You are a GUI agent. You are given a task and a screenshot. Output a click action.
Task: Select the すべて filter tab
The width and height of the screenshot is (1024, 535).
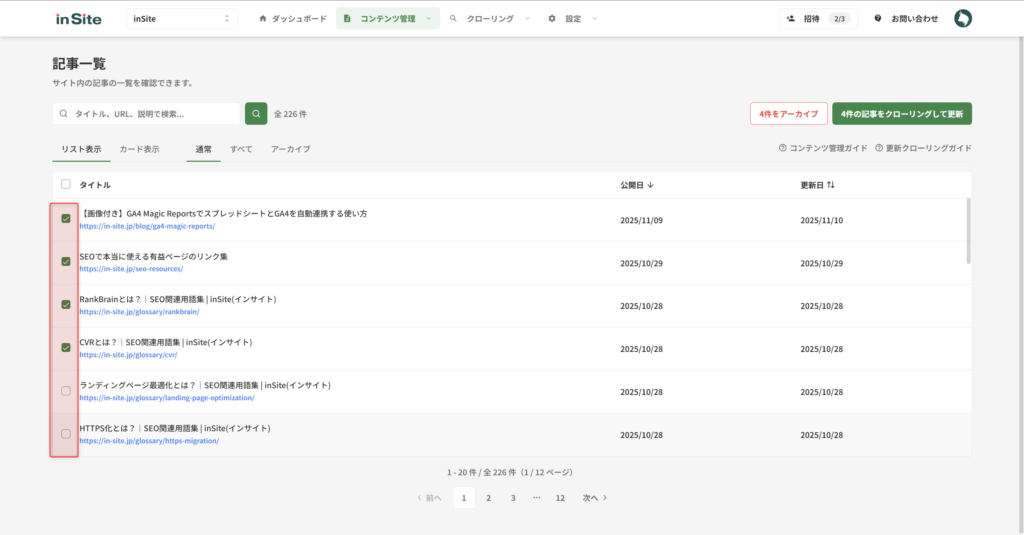click(241, 149)
